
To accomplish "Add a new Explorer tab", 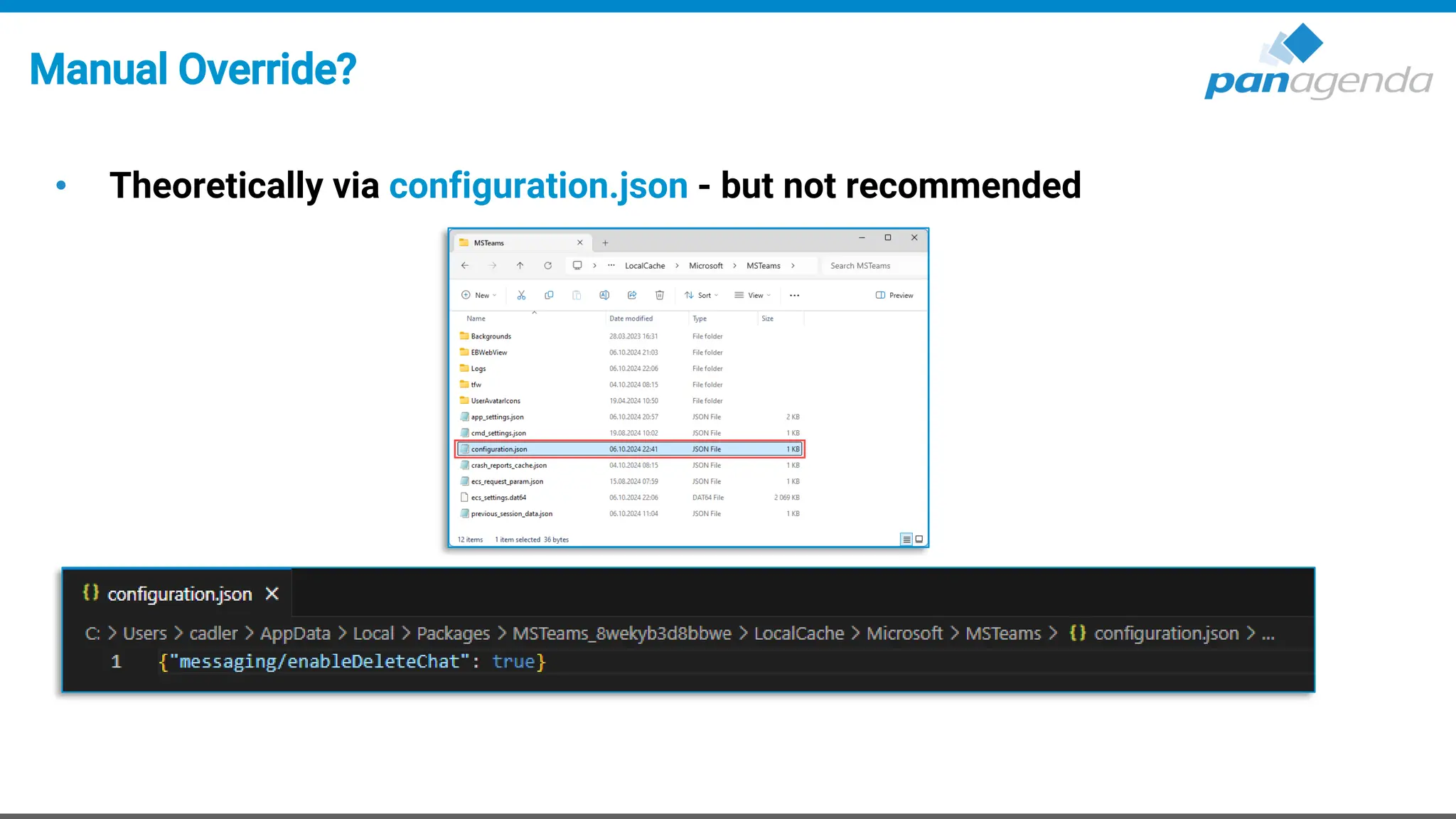I will [x=606, y=243].
